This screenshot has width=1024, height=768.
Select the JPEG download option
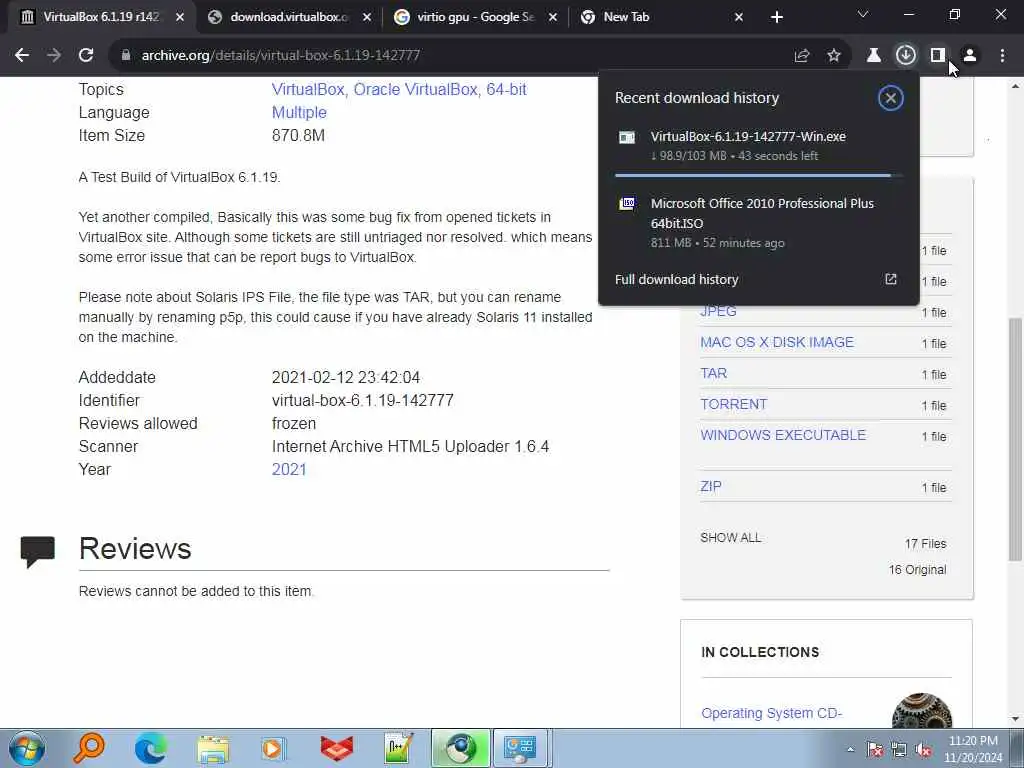(718, 312)
